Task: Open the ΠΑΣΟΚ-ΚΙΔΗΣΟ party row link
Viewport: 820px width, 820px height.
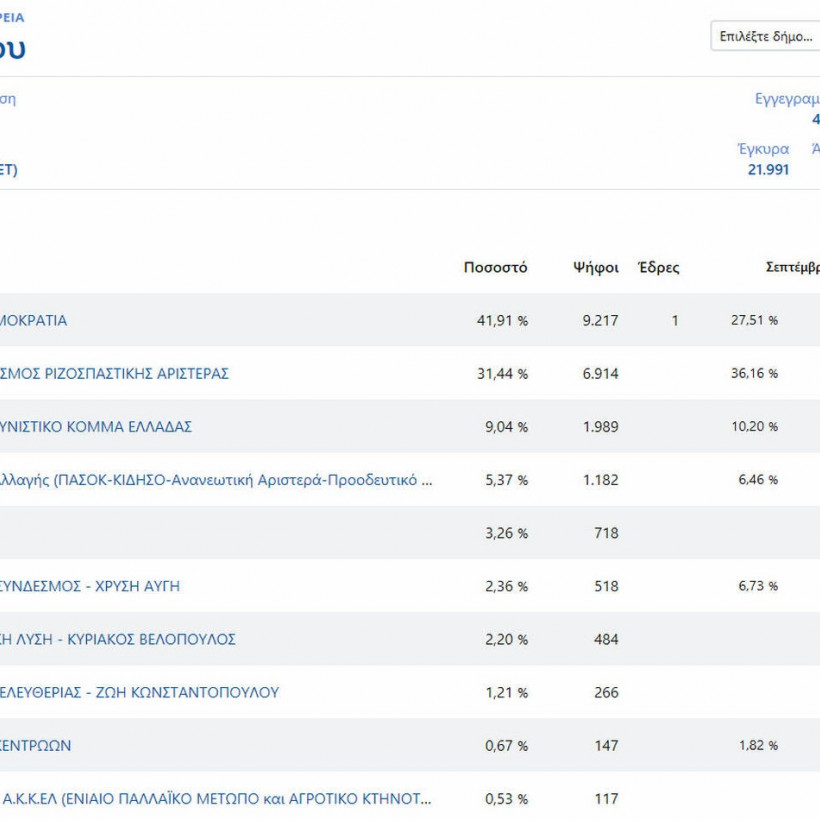Action: point(216,480)
